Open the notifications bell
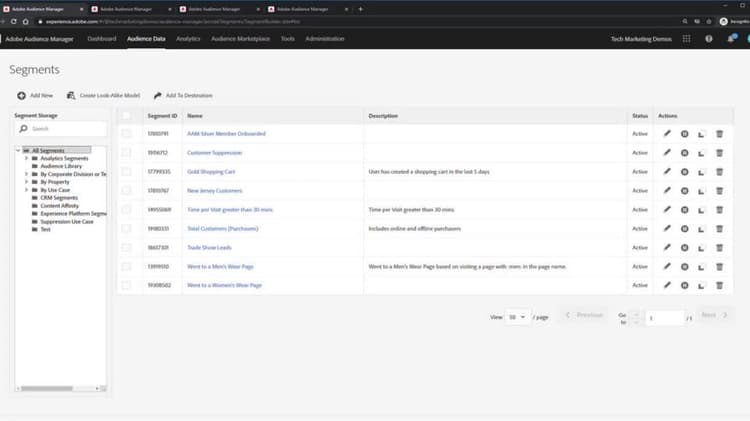The image size is (750, 421). point(731,38)
